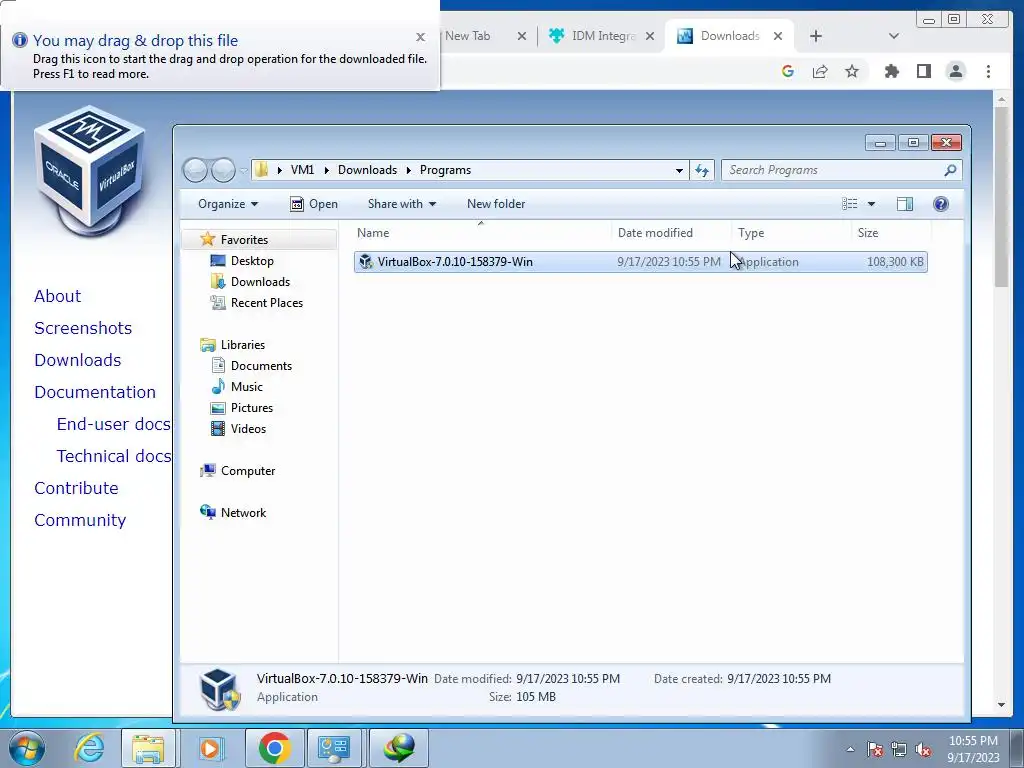
Task: Click the Explorer back arrow button
Action: click(195, 170)
